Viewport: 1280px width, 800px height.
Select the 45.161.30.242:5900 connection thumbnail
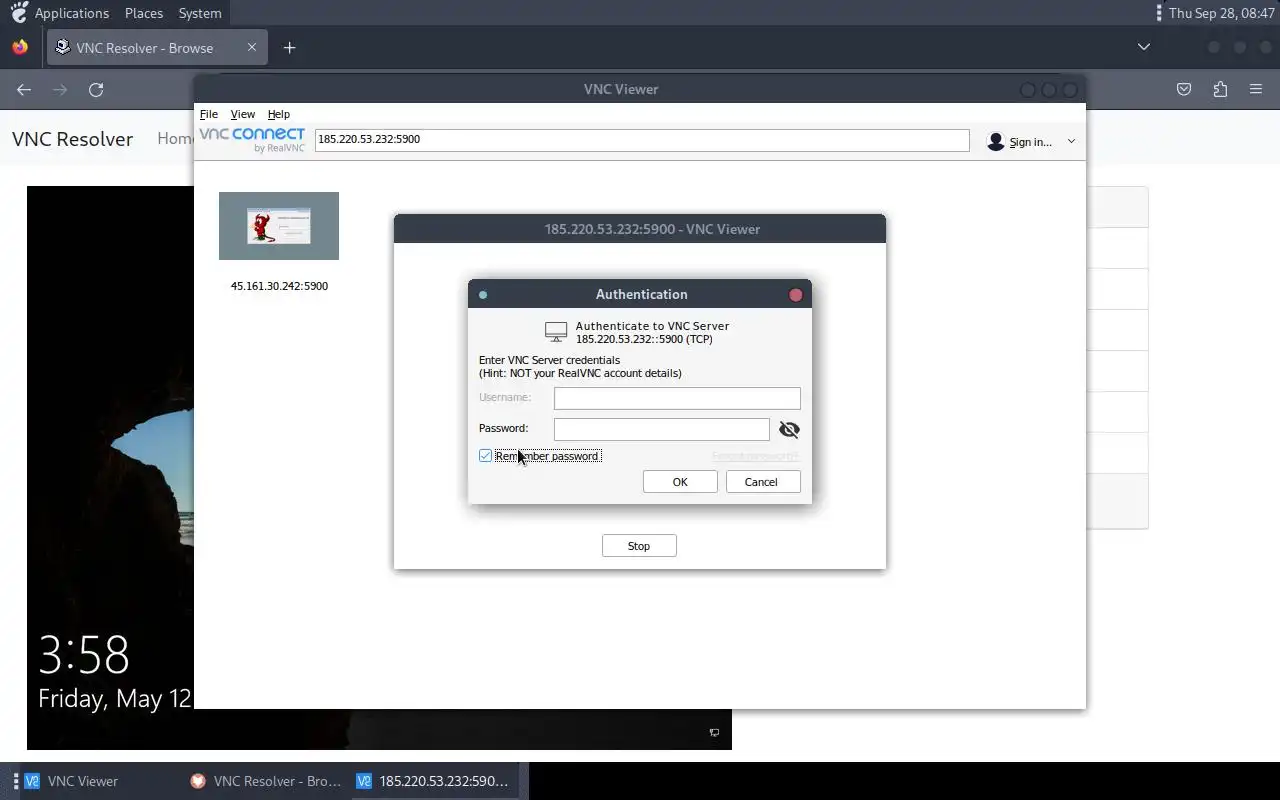coord(279,226)
